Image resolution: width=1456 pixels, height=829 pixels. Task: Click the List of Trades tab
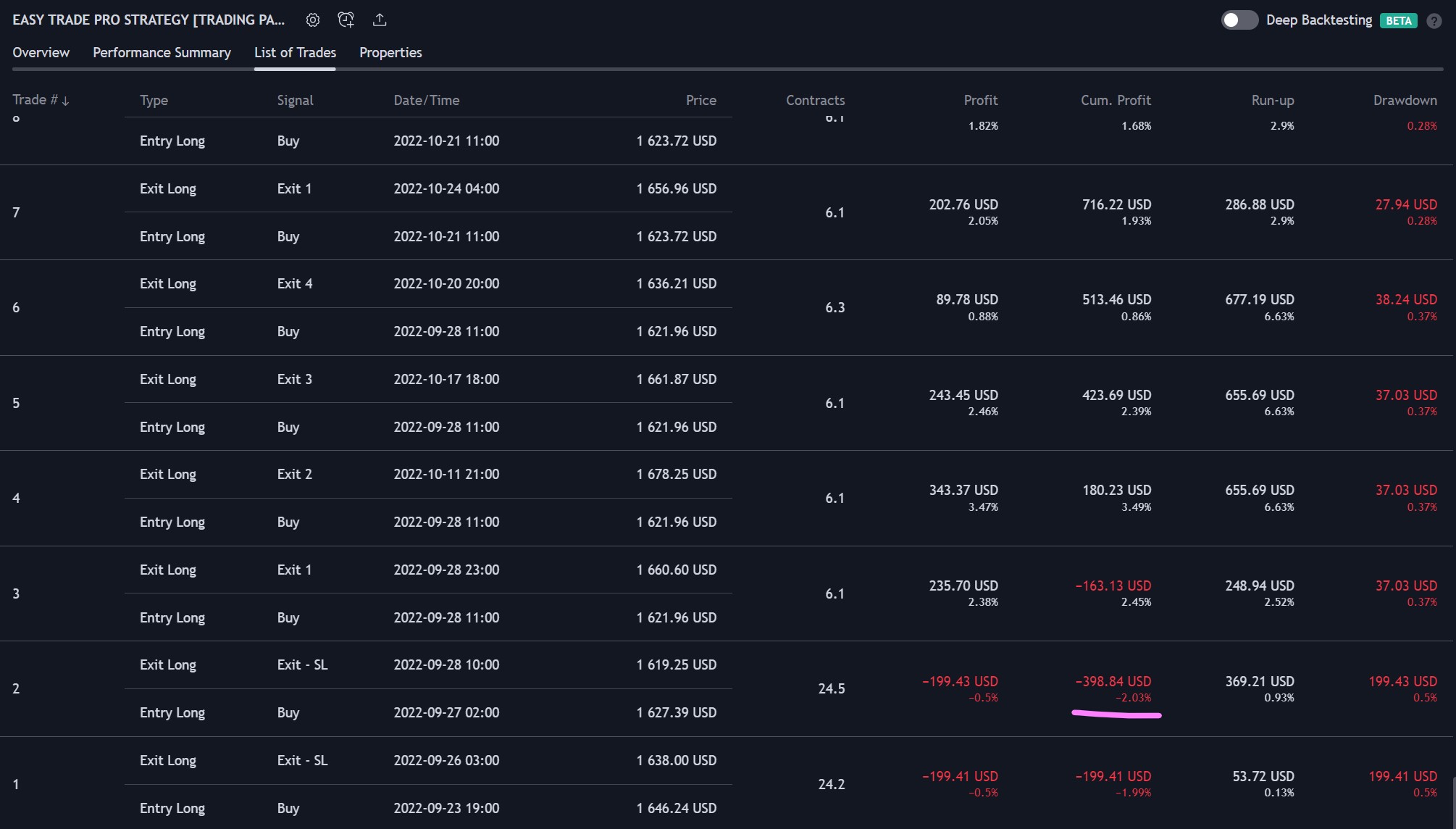point(295,52)
